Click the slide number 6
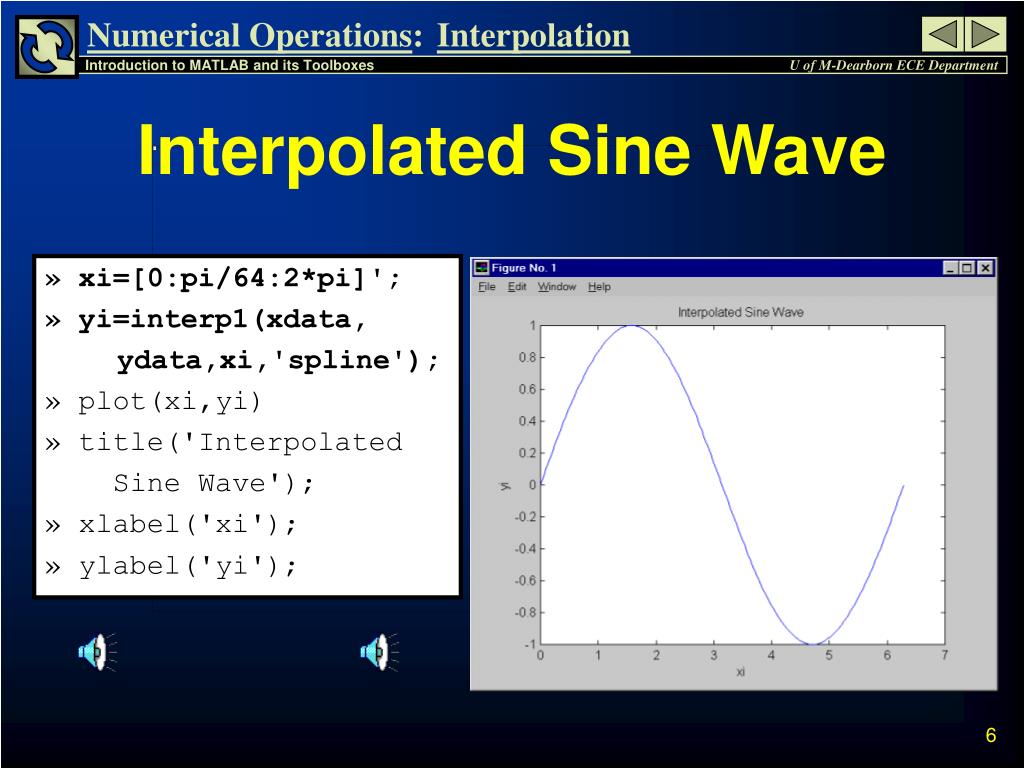Image resolution: width=1024 pixels, height=768 pixels. [991, 735]
